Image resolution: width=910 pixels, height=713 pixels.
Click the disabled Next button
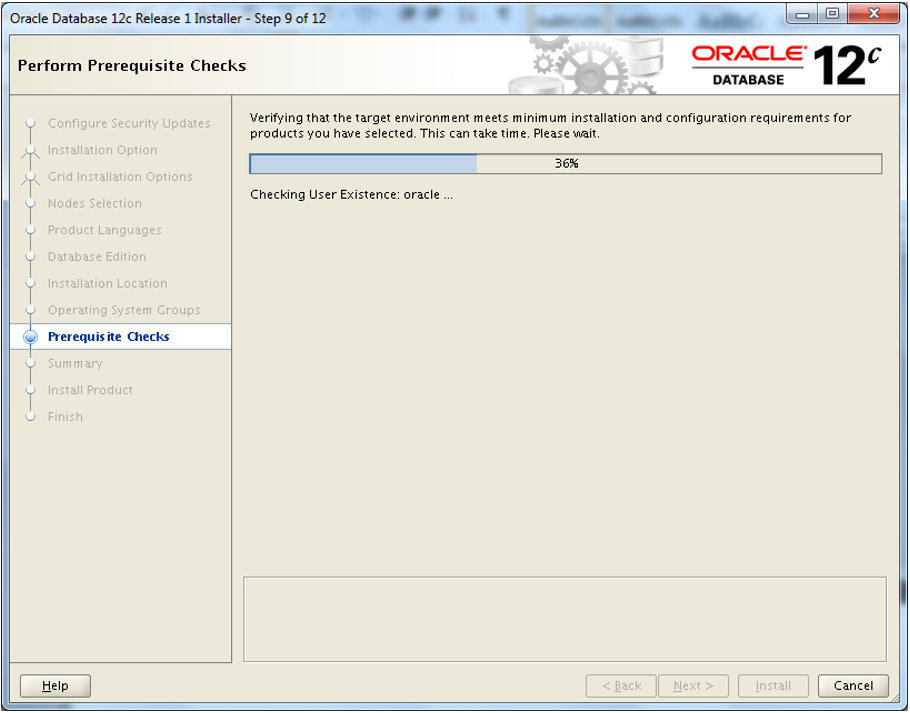[x=693, y=685]
